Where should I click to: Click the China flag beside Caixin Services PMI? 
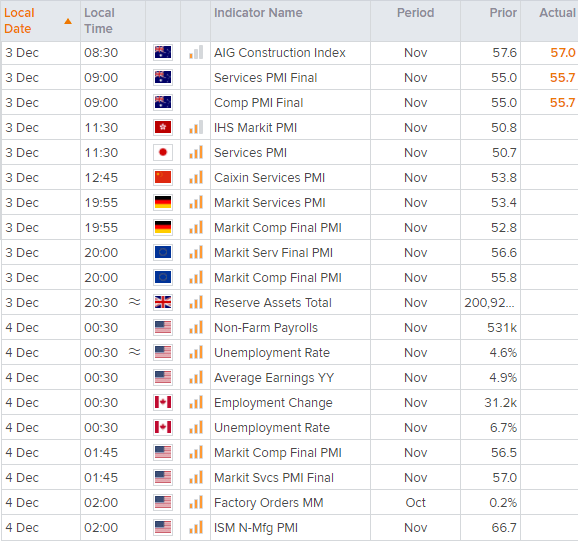tap(163, 177)
